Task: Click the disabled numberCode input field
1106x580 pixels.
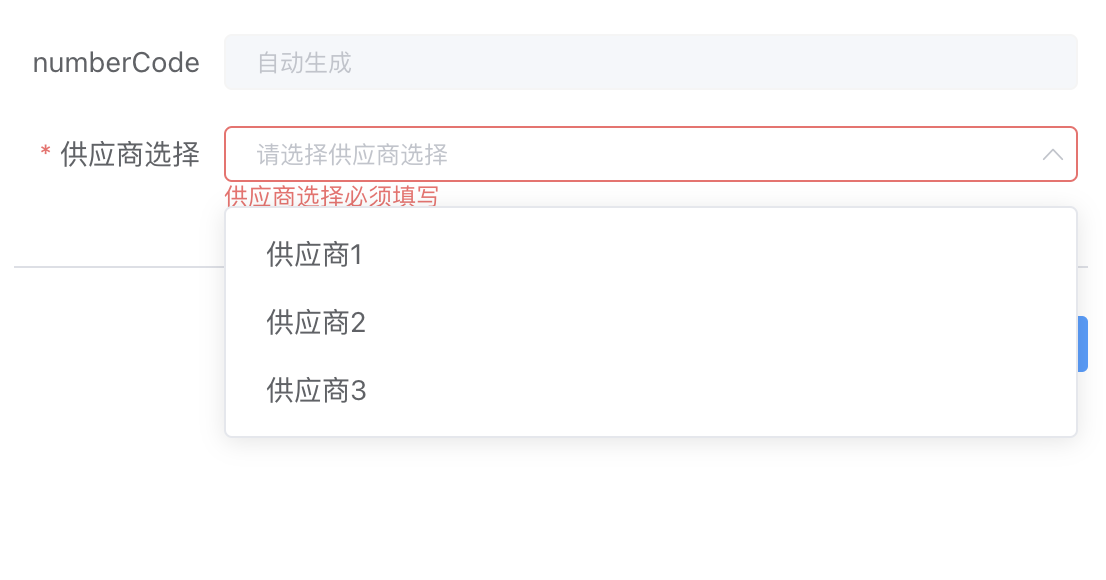Action: pyautogui.click(x=650, y=63)
